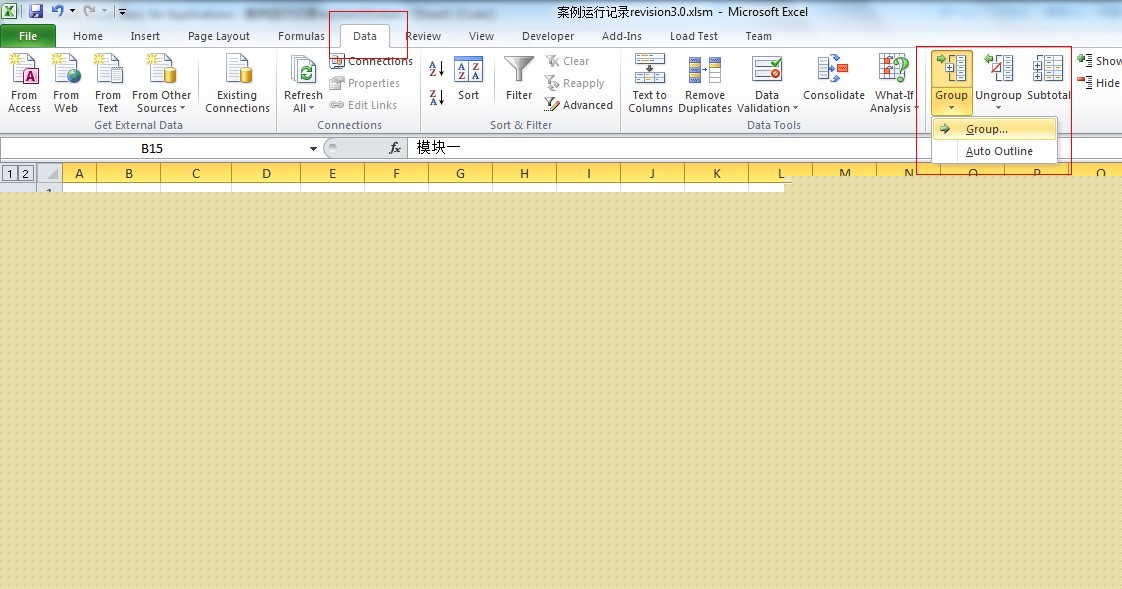The image size is (1122, 589).
Task: Import data From Web
Action: tap(66, 83)
